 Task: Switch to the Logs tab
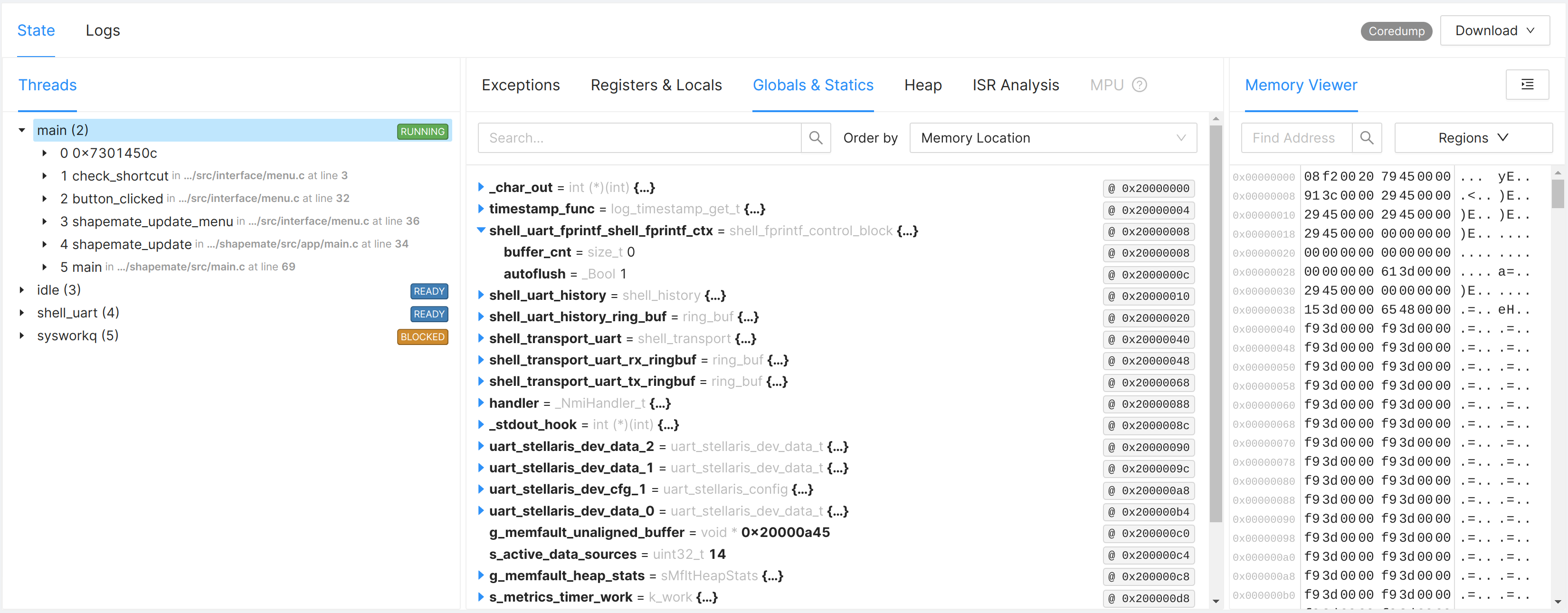pyautogui.click(x=103, y=31)
